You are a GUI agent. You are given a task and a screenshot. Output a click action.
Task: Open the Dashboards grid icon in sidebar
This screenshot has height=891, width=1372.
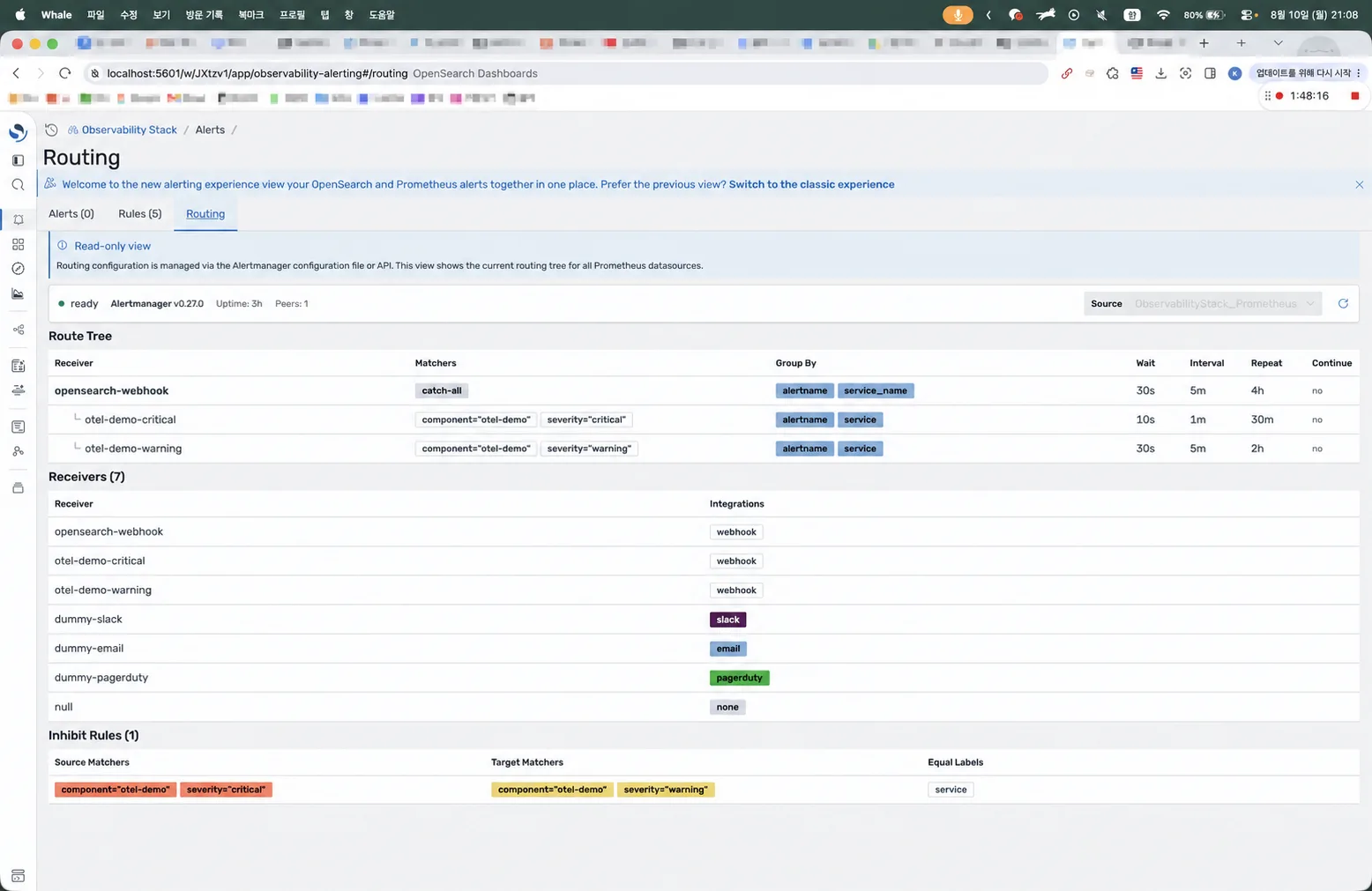point(18,244)
